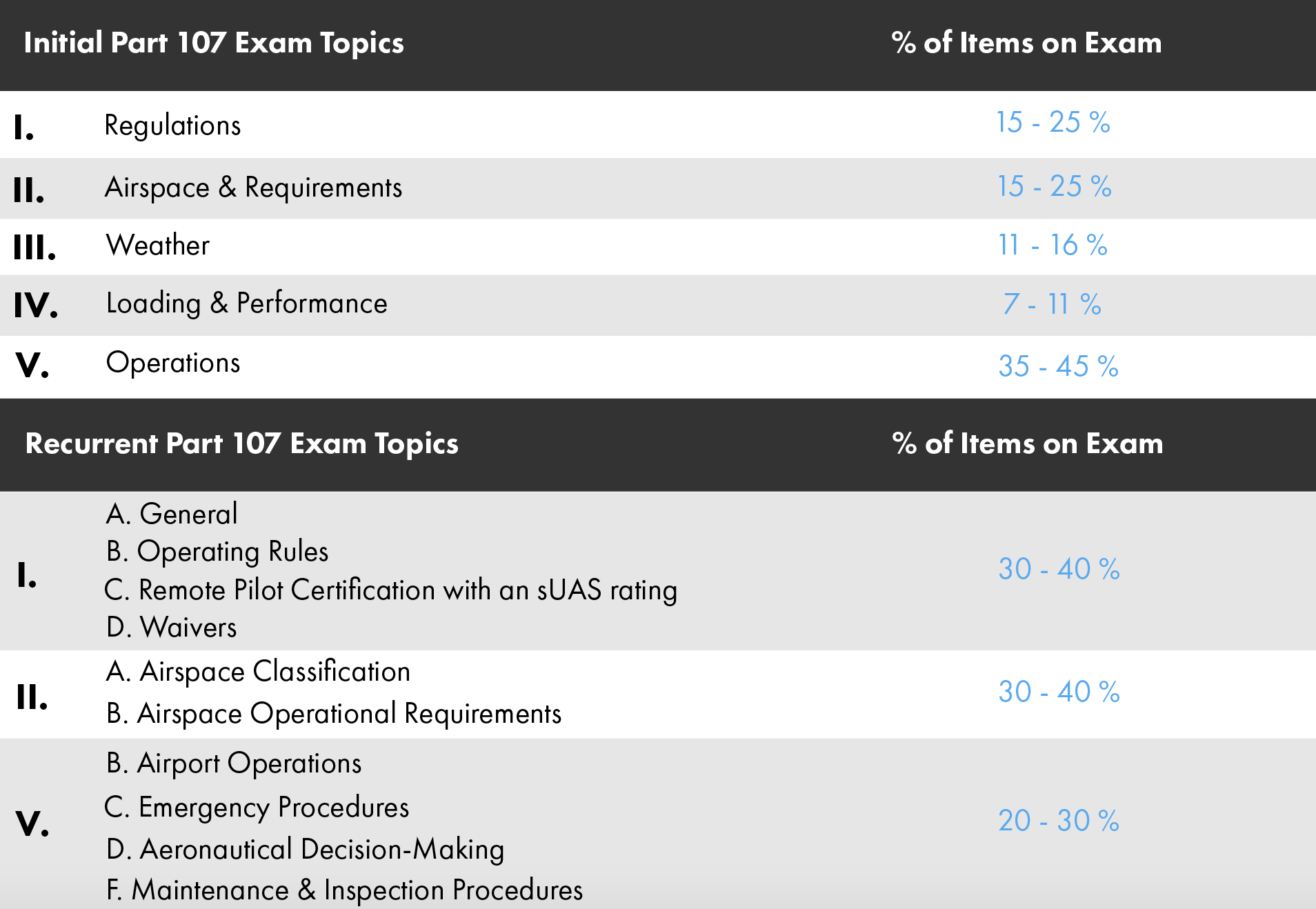
Task: Select the D. Waivers item
Action: tap(172, 628)
